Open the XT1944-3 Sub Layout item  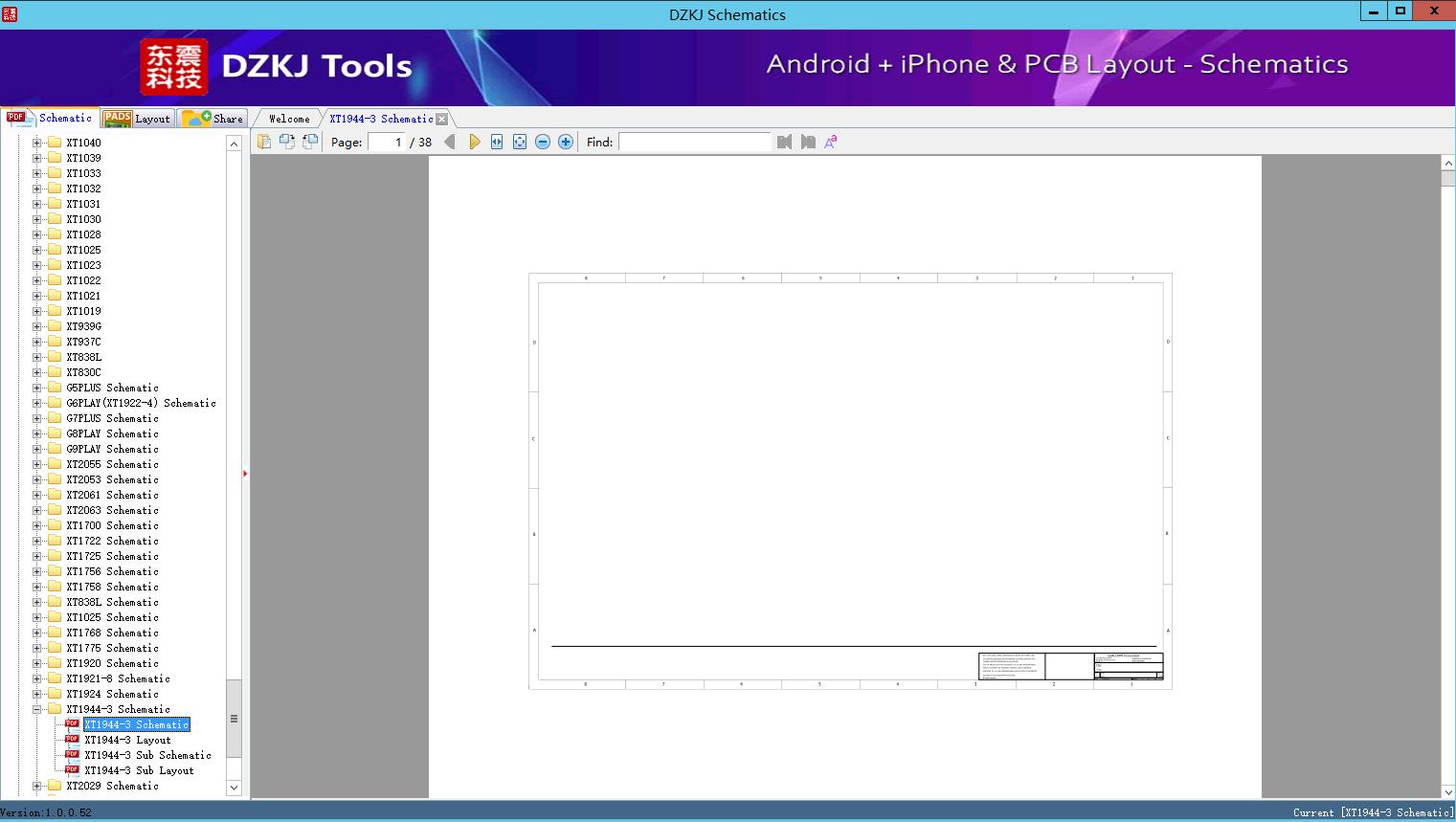tap(139, 770)
